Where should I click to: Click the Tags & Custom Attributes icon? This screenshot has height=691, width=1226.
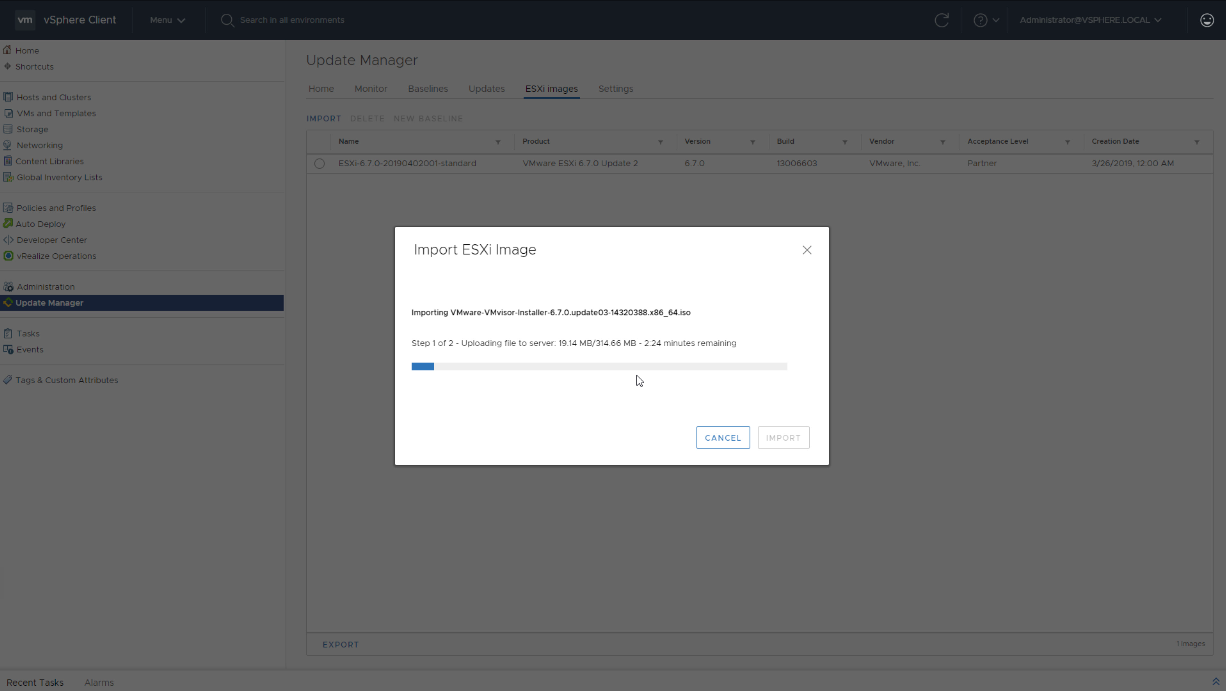[x=8, y=380]
